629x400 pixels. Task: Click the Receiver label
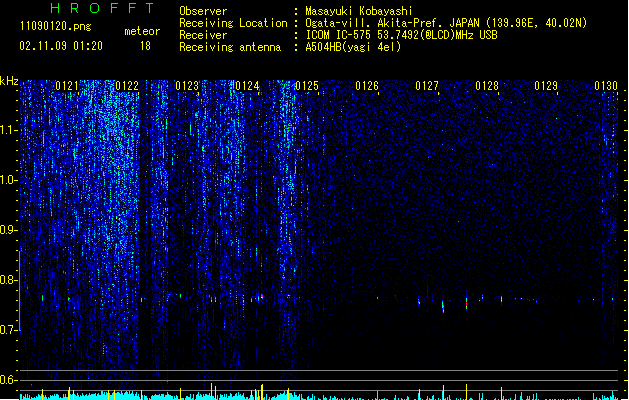pos(203,35)
